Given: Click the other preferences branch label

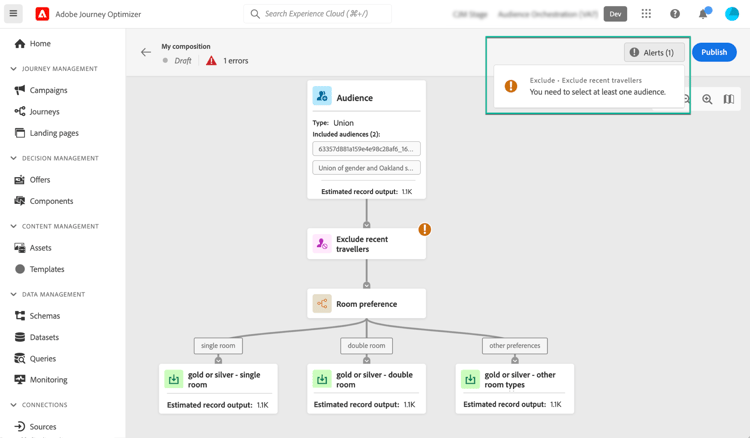Looking at the screenshot, I should [x=515, y=346].
